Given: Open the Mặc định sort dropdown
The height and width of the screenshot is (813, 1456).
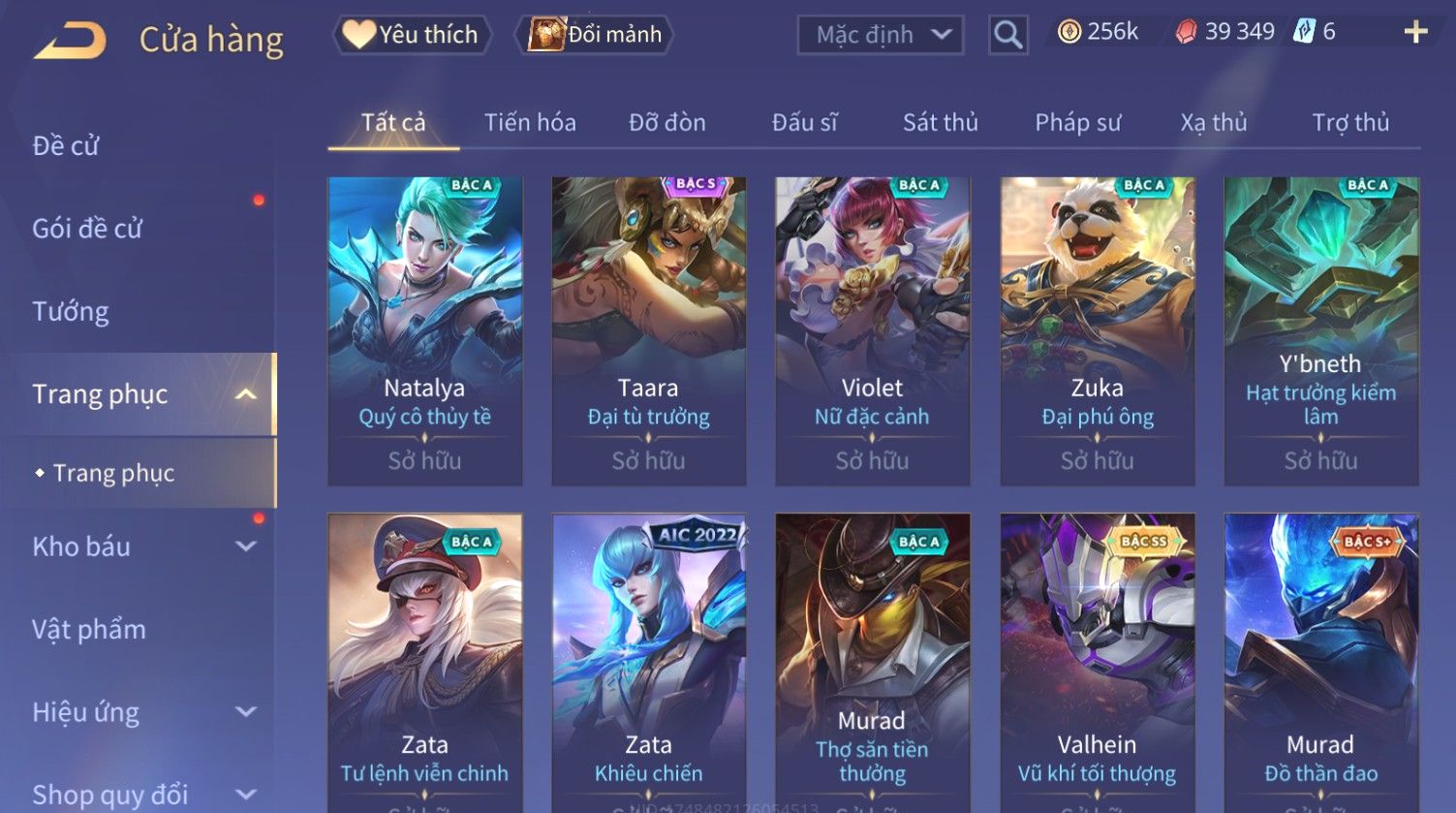Looking at the screenshot, I should pyautogui.click(x=881, y=35).
